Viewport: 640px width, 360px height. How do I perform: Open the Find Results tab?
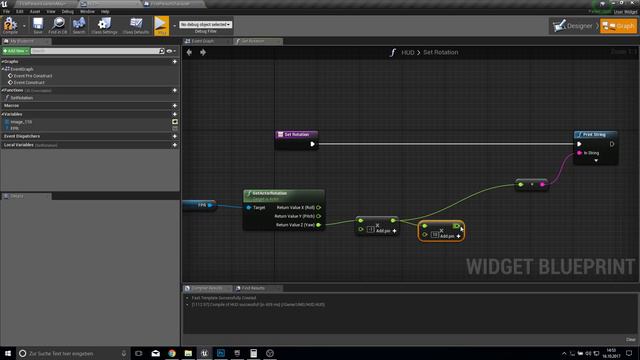coord(258,288)
